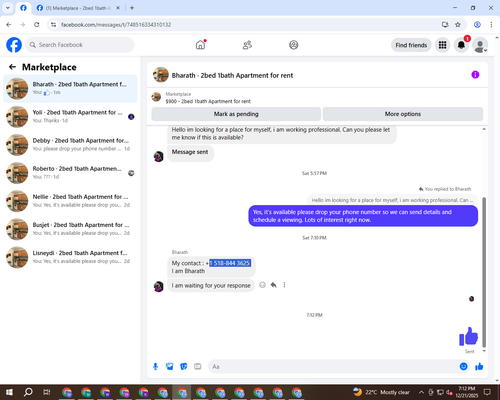
Task: Open the account profile menu
Action: (x=480, y=45)
